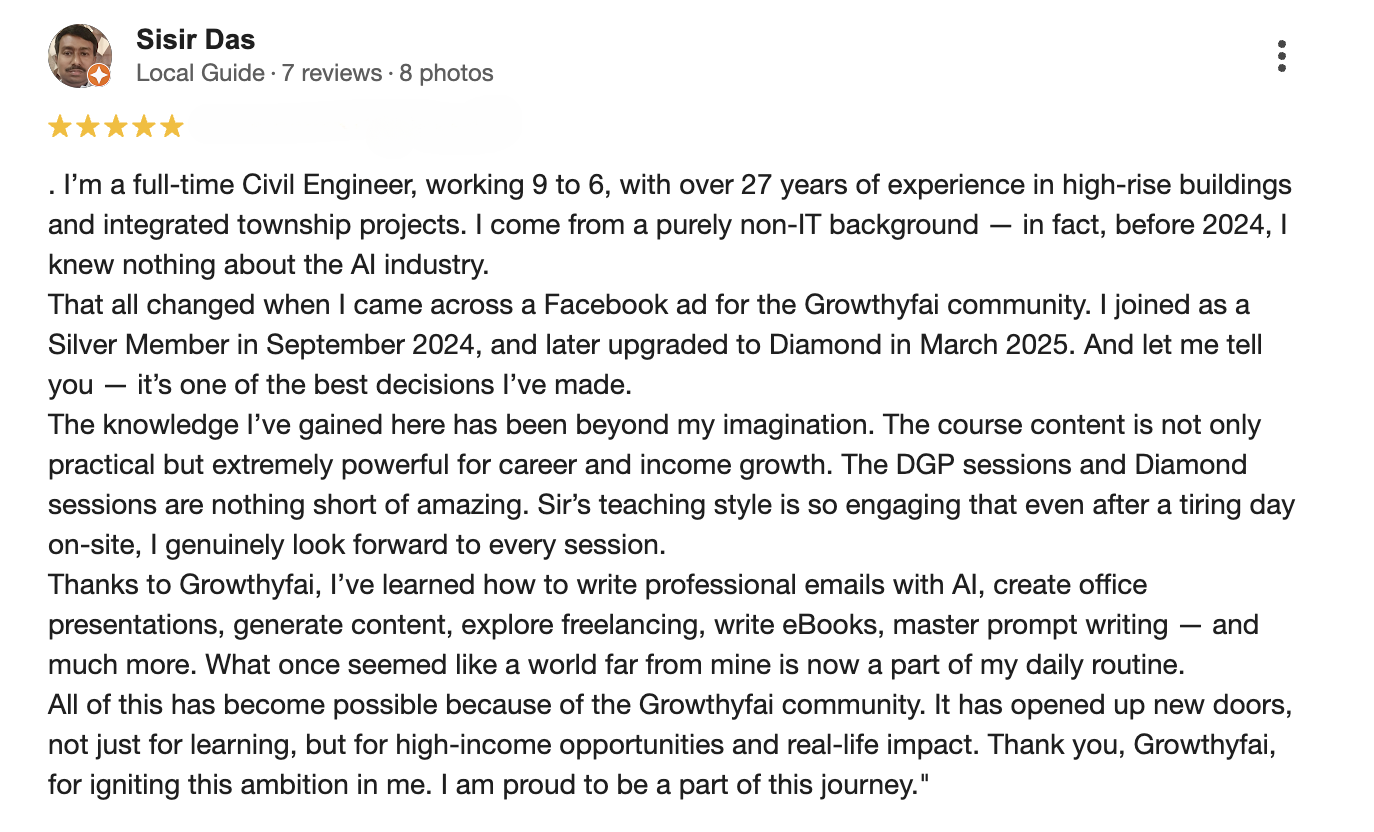
Task: Click the line starting "All of this has become"
Action: click(x=670, y=705)
